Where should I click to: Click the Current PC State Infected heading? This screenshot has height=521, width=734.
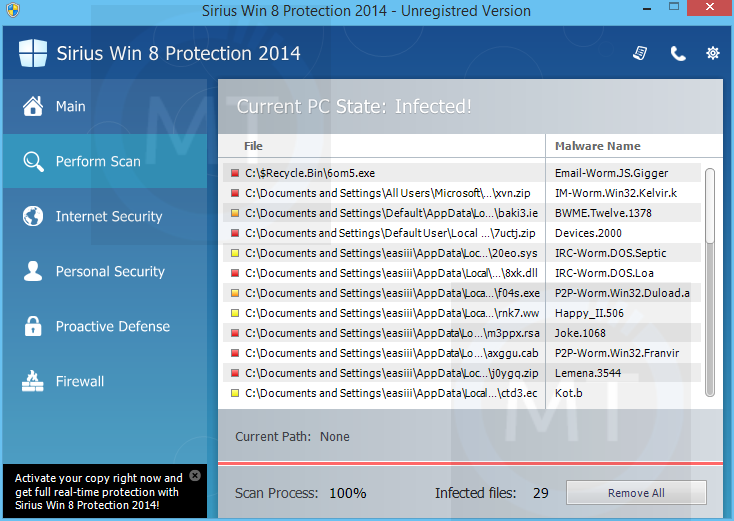[354, 107]
